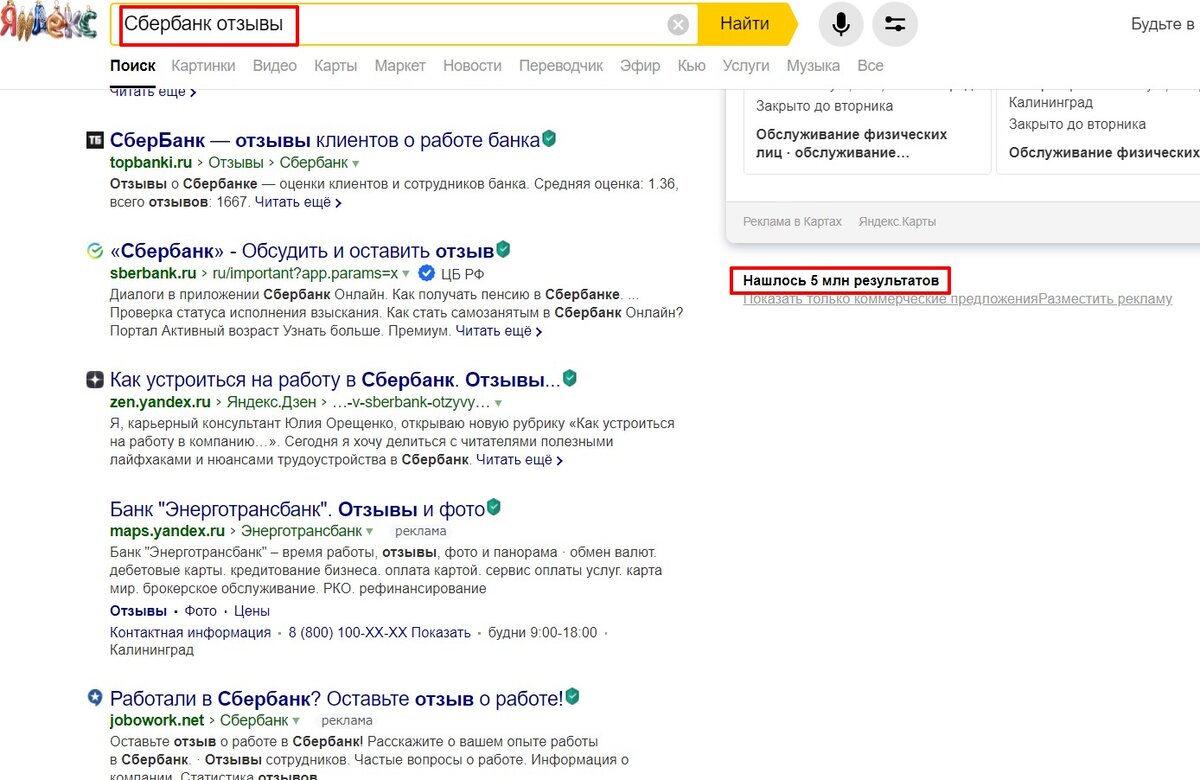Expand sberbank.ru URL dropdown arrow
This screenshot has height=780, width=1200.
[x=407, y=274]
